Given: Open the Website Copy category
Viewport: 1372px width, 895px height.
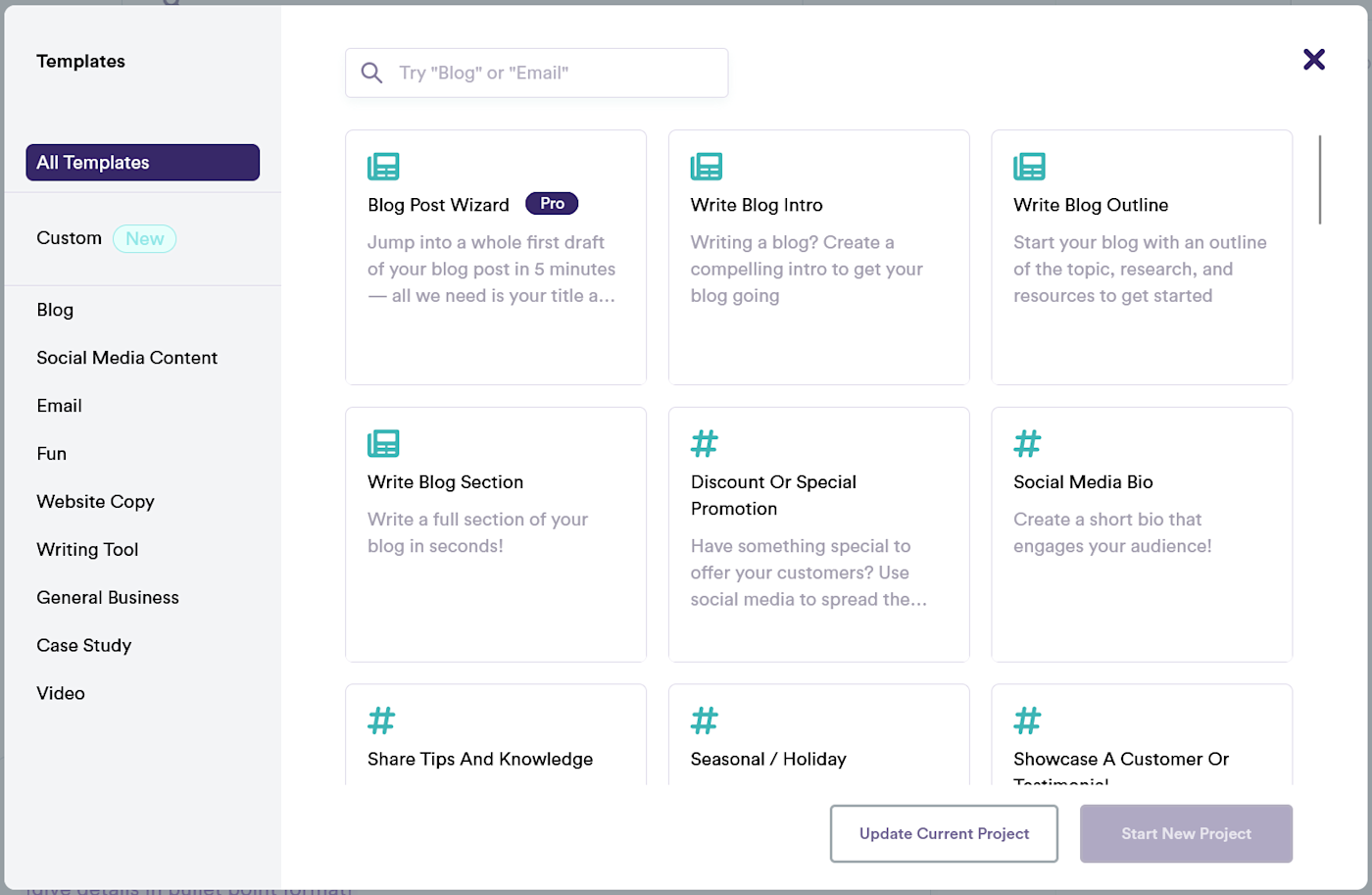Looking at the screenshot, I should pyautogui.click(x=95, y=502).
